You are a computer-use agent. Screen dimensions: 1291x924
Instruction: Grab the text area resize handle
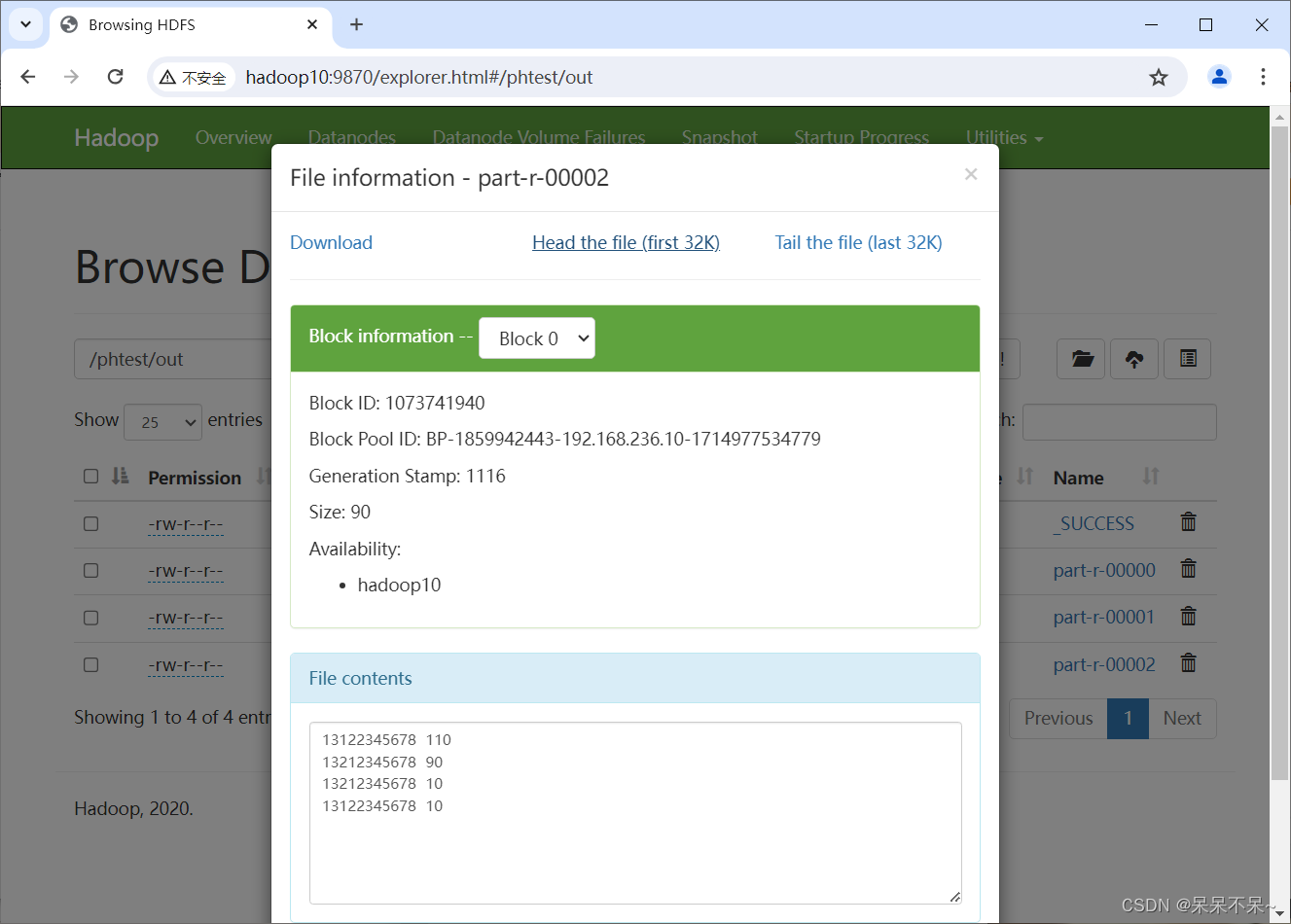[955, 897]
